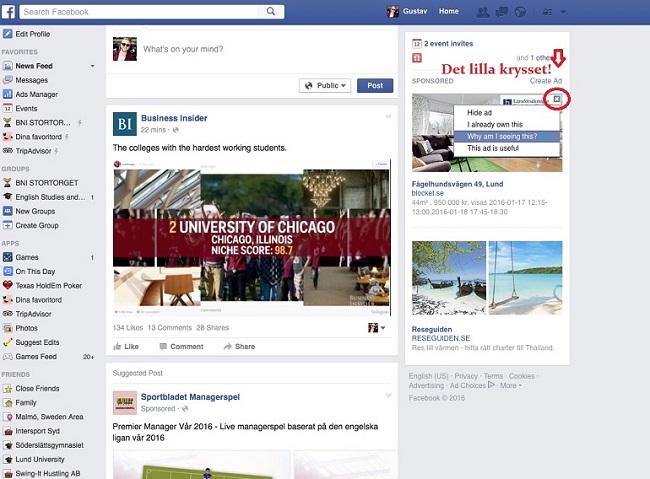Image resolution: width=650 pixels, height=479 pixels.
Task: Expand More footer dropdown
Action: pyautogui.click(x=510, y=385)
